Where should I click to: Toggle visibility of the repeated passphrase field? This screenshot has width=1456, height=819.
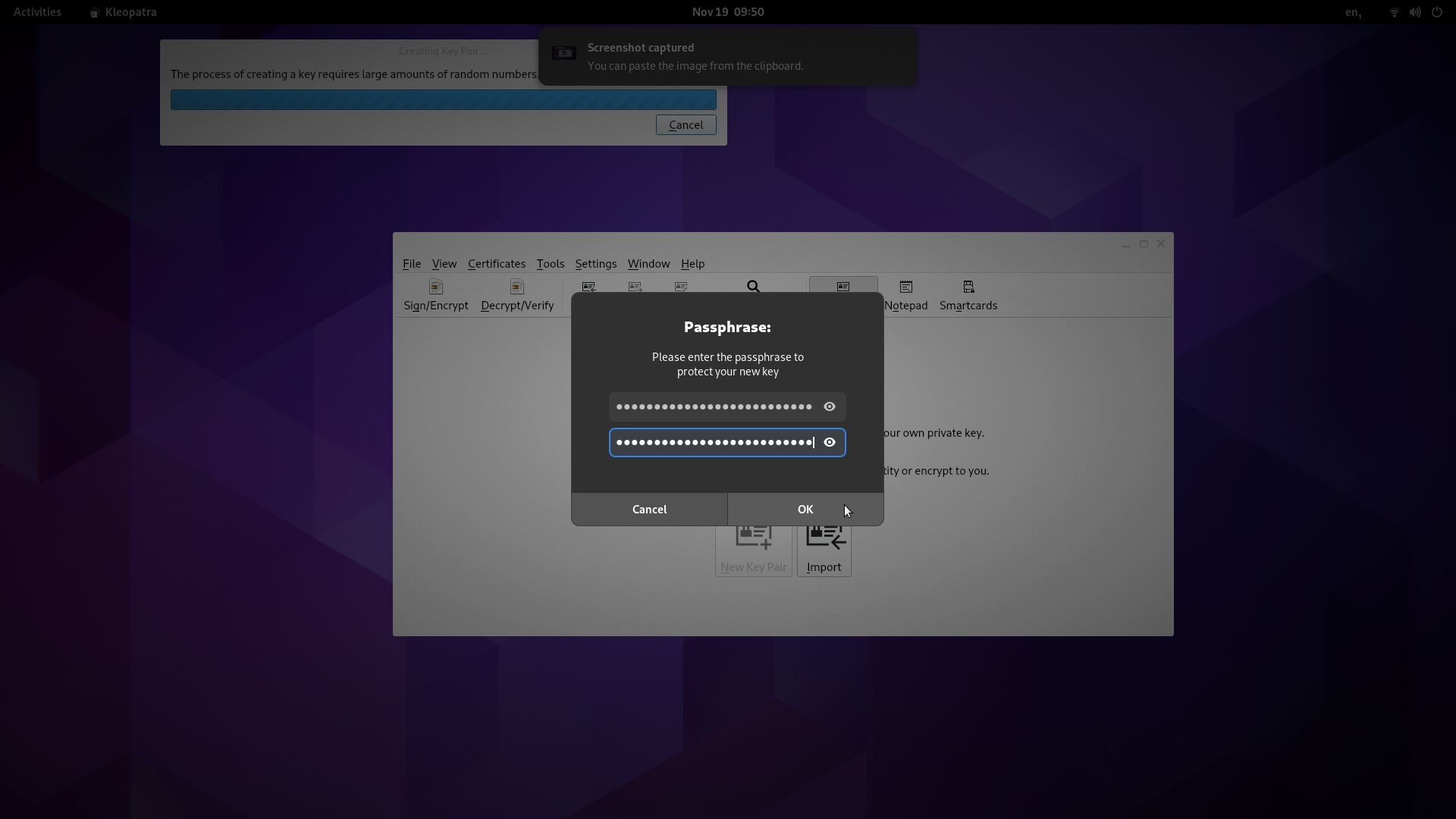(830, 443)
